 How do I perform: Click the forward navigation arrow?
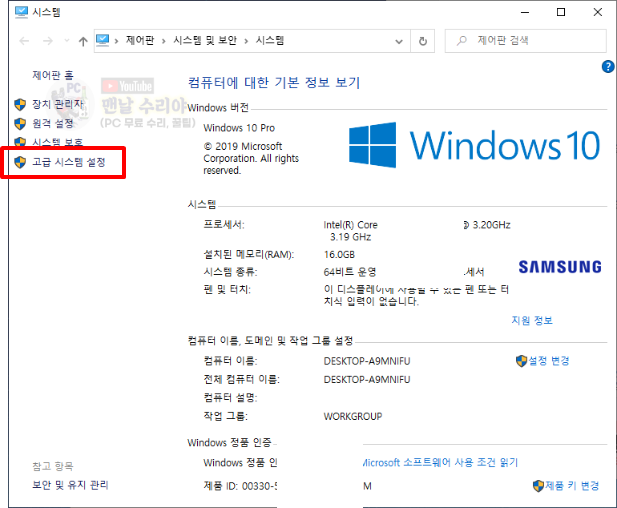coord(48,41)
